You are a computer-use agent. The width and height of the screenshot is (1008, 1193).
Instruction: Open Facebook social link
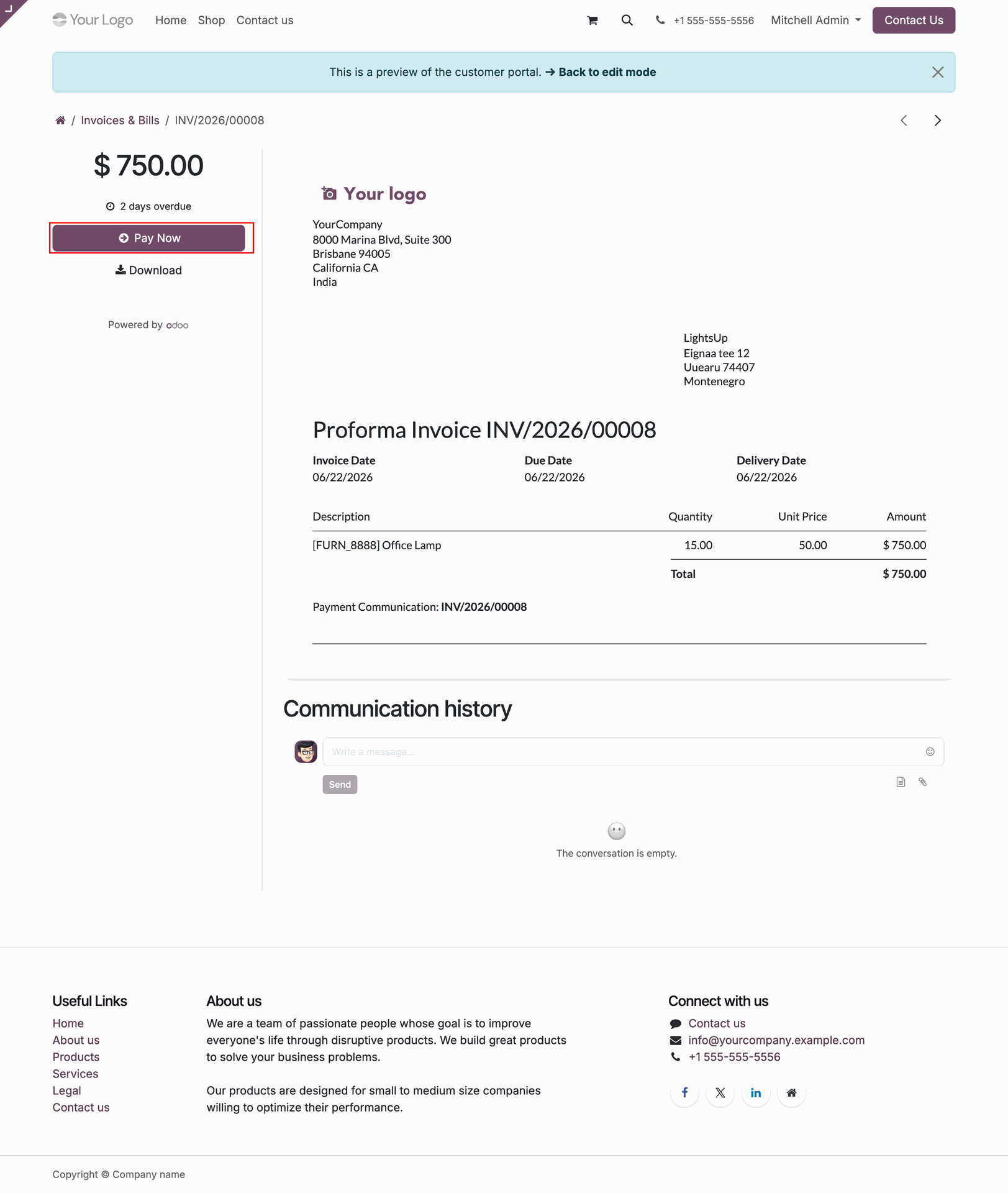click(684, 1093)
